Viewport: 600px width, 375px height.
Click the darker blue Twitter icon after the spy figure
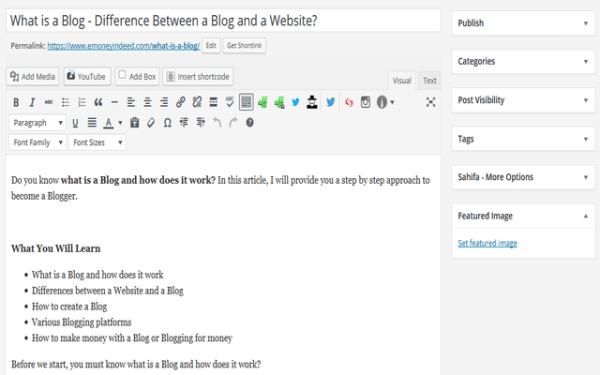(331, 102)
